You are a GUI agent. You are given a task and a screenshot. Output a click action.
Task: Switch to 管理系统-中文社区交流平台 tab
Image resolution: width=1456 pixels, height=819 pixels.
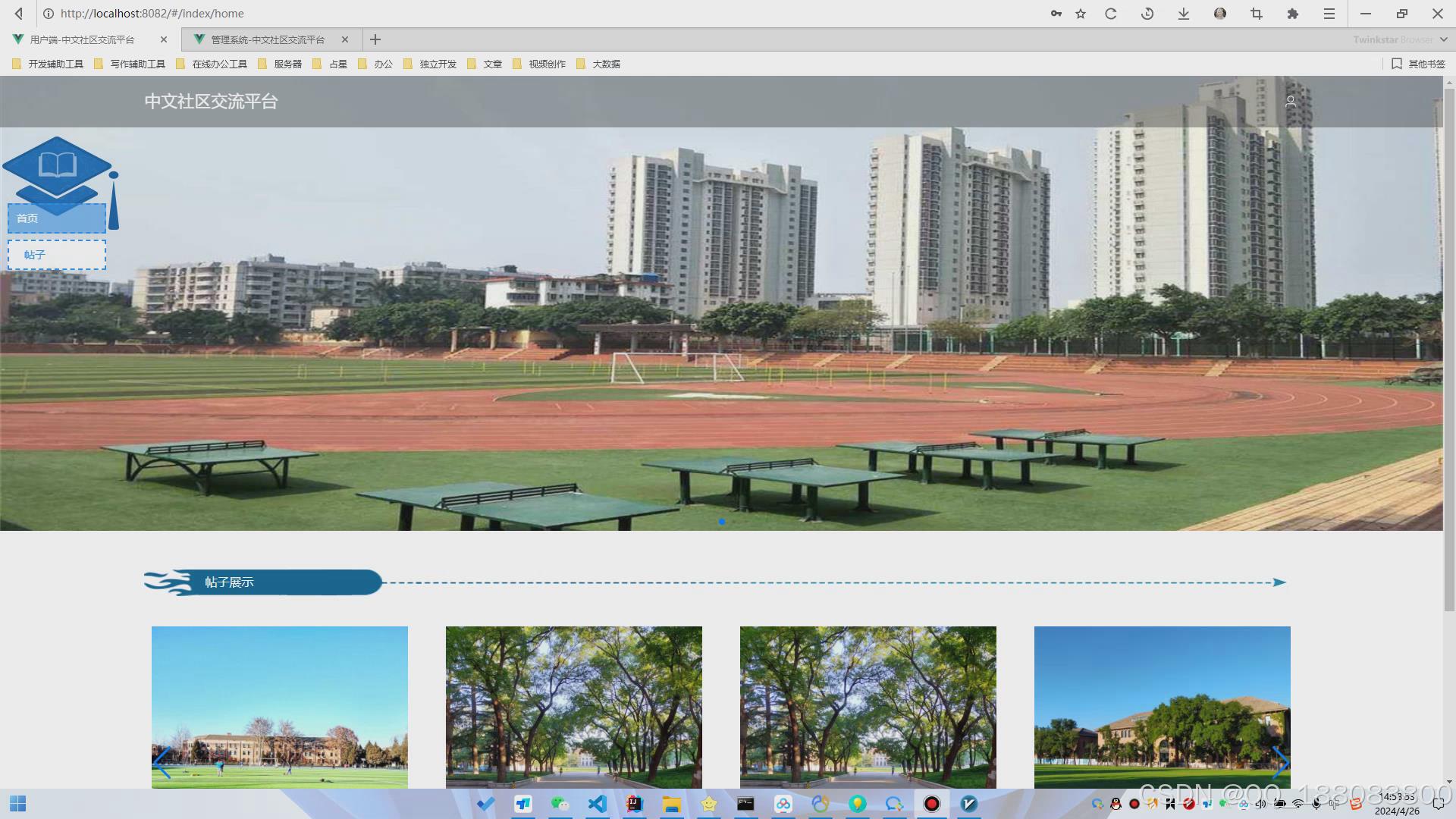click(x=267, y=39)
